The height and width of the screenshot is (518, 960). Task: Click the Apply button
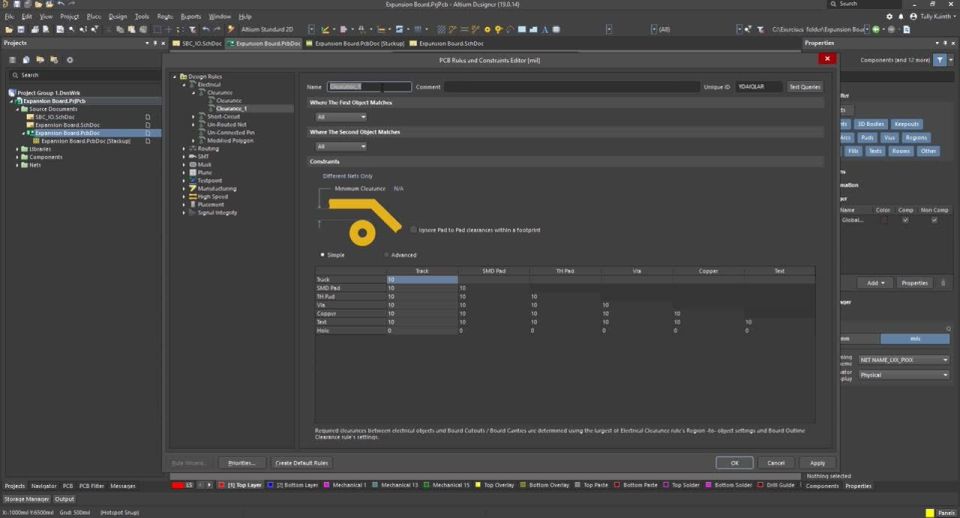(x=817, y=463)
